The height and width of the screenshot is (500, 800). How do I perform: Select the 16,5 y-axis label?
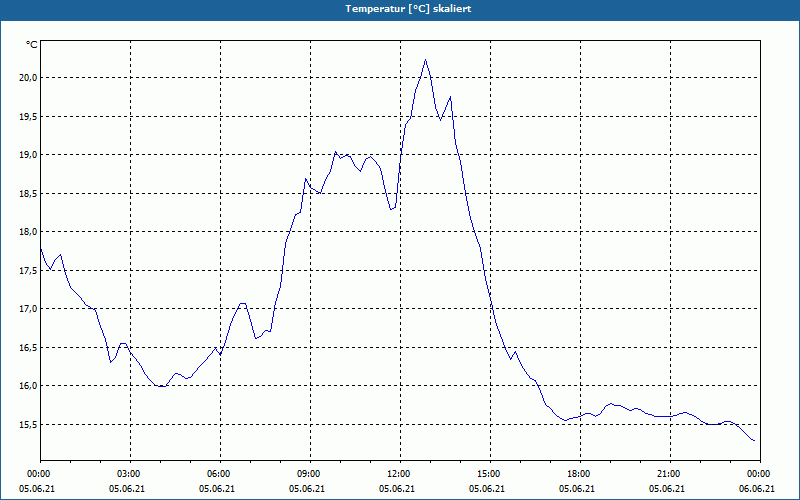28,347
